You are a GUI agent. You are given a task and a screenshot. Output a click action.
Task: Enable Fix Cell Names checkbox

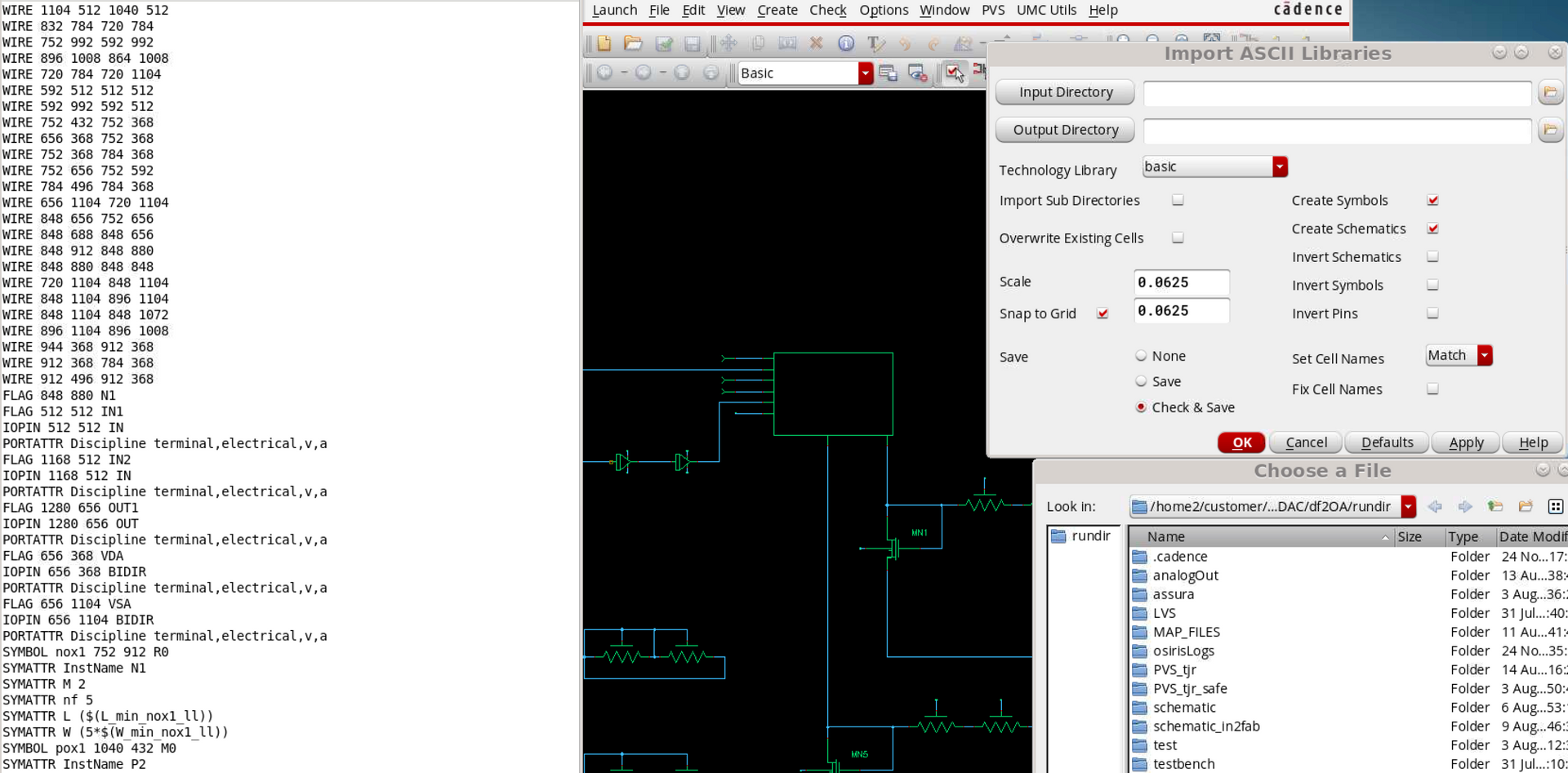(x=1432, y=389)
